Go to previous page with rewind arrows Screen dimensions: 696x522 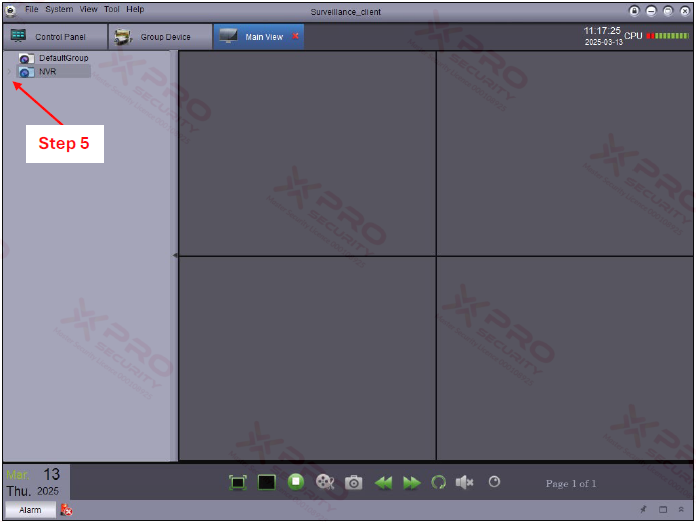coord(383,482)
